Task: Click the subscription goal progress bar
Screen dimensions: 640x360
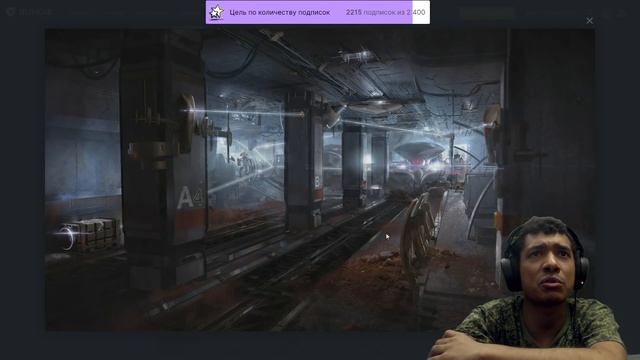Action: click(318, 12)
